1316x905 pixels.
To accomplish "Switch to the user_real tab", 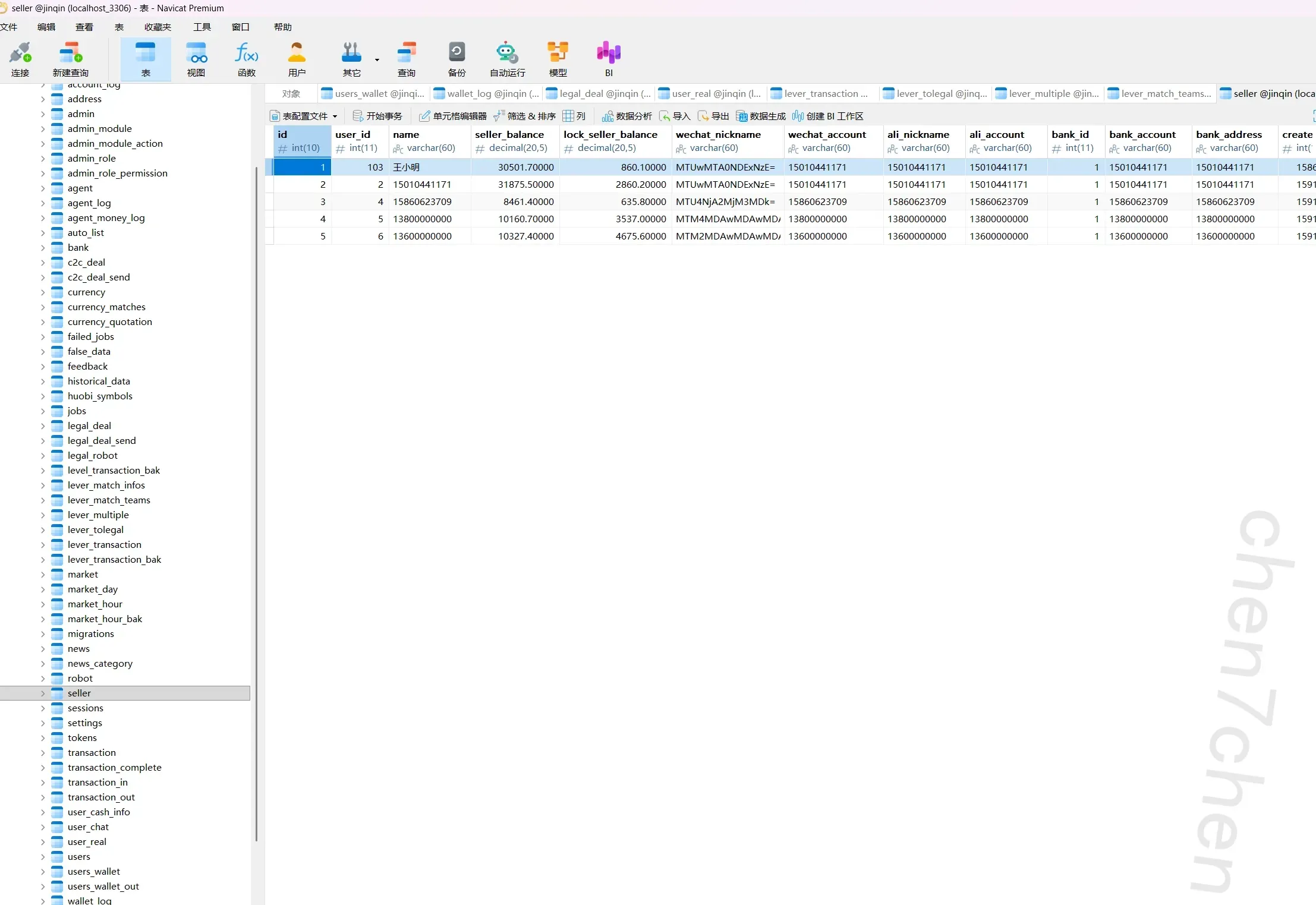I will tap(710, 93).
